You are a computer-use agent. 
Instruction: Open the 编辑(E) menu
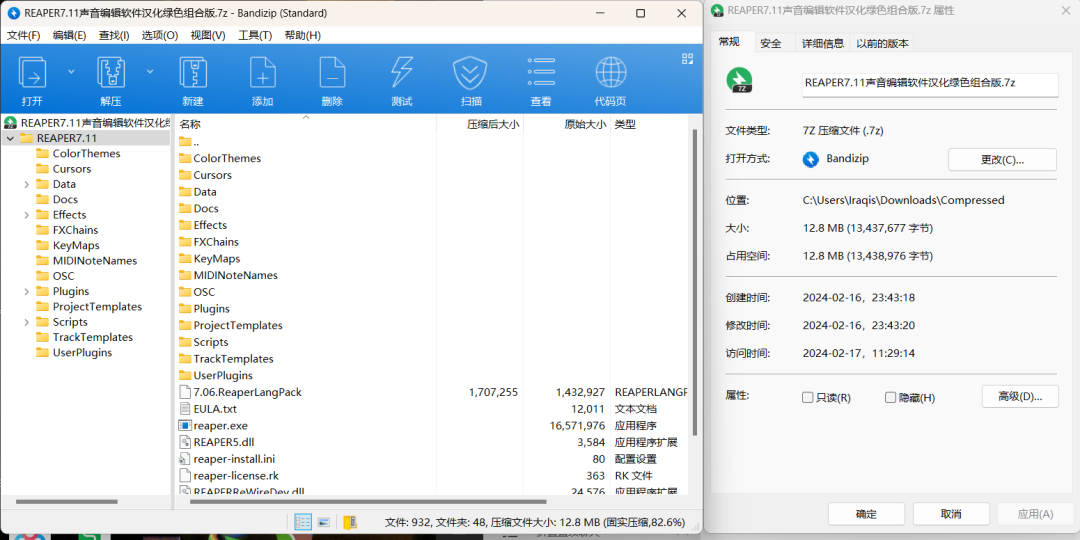70,35
